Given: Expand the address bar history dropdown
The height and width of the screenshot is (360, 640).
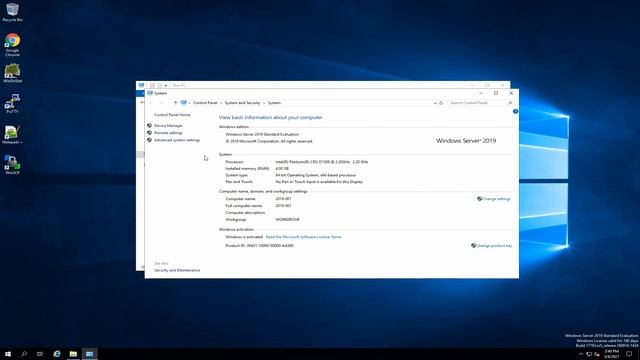Looking at the screenshot, I should pos(435,103).
